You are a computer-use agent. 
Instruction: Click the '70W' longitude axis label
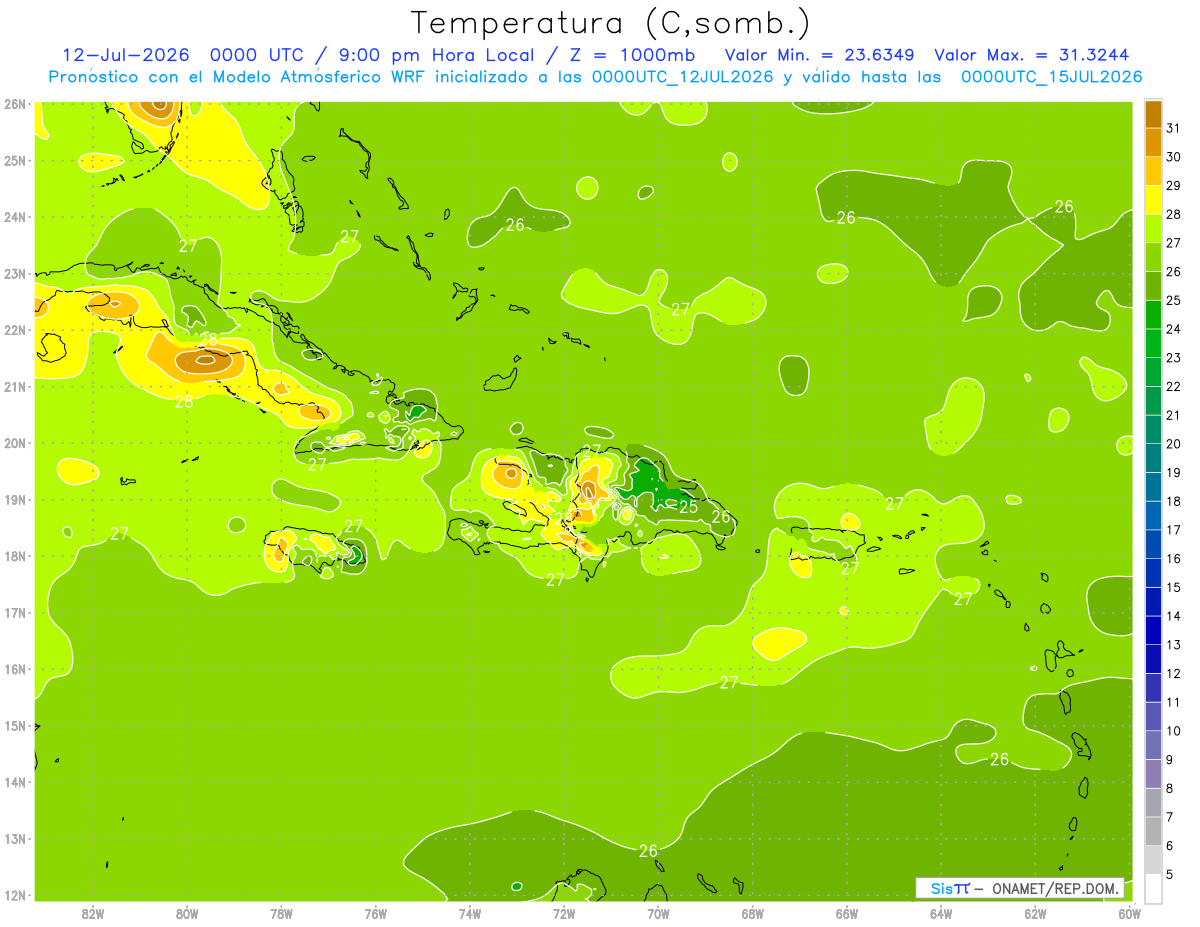[x=658, y=913]
